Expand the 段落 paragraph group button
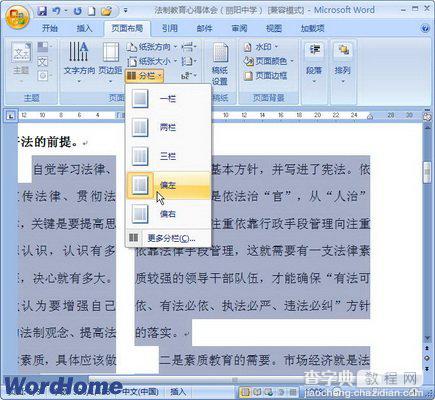The width and height of the screenshot is (435, 400). pyautogui.click(x=314, y=63)
